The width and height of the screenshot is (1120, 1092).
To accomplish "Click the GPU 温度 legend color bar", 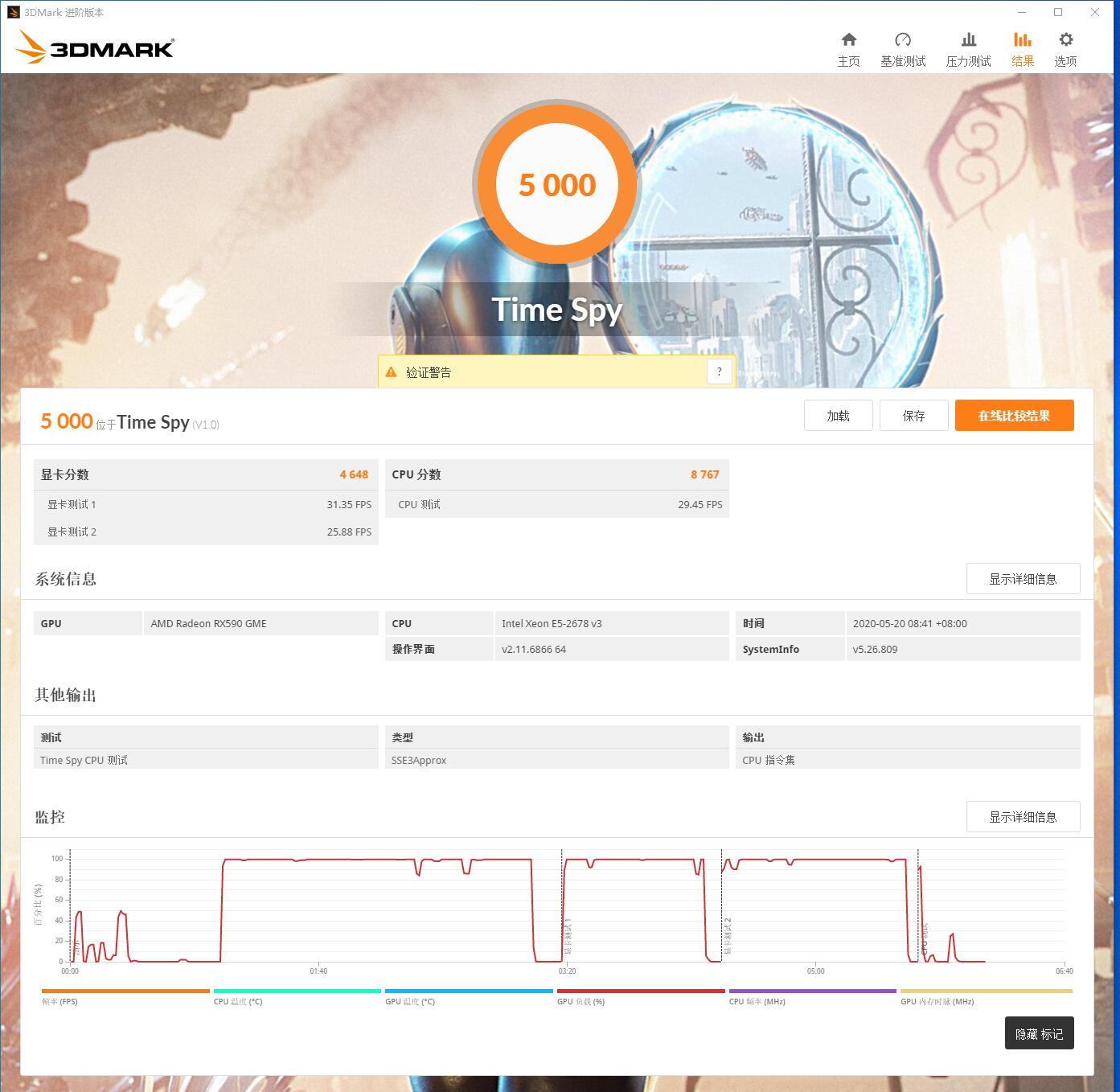I will tap(469, 991).
